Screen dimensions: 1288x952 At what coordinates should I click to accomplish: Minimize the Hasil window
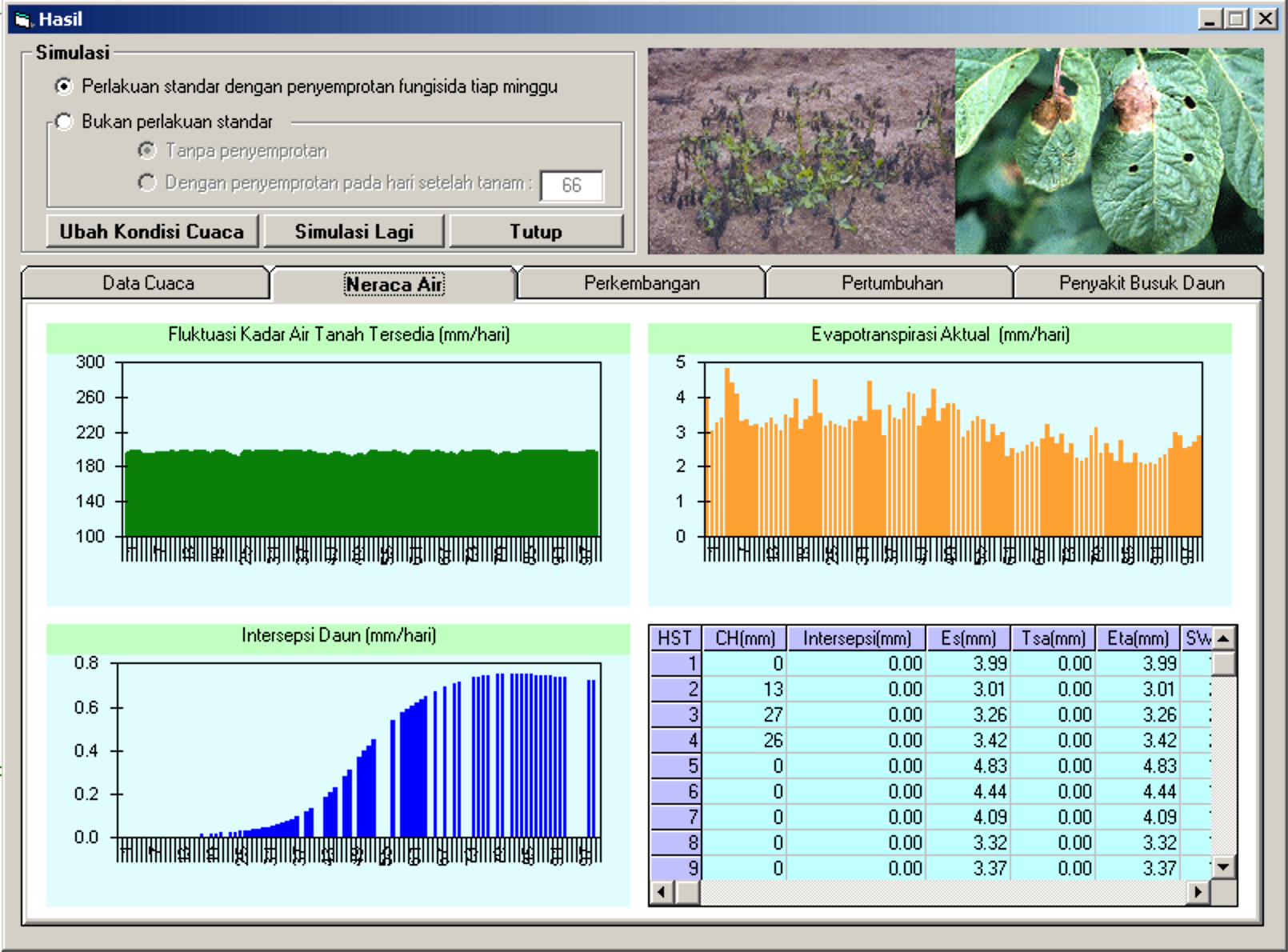coord(1210,19)
